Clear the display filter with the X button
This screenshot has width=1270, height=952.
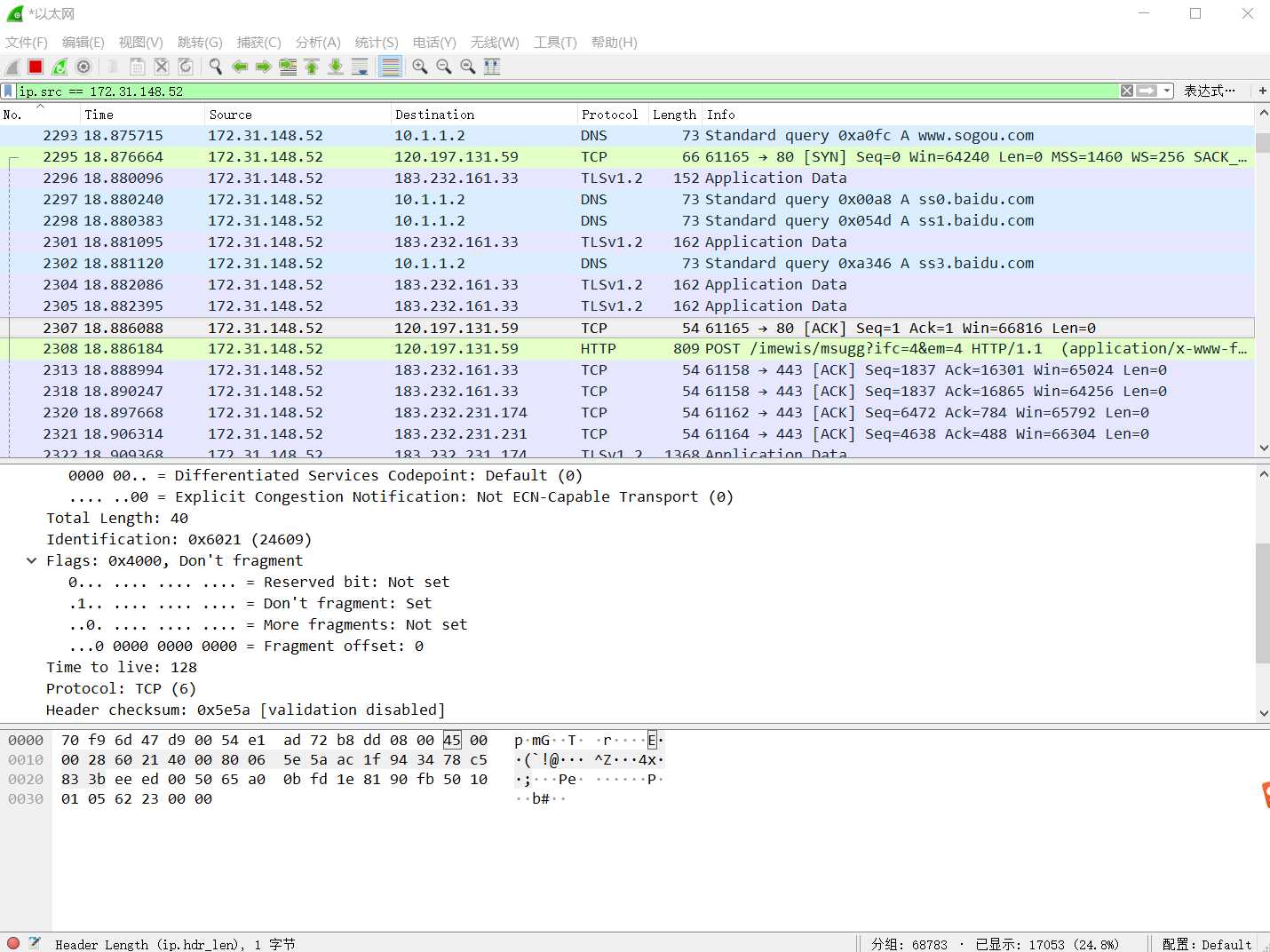1127,91
